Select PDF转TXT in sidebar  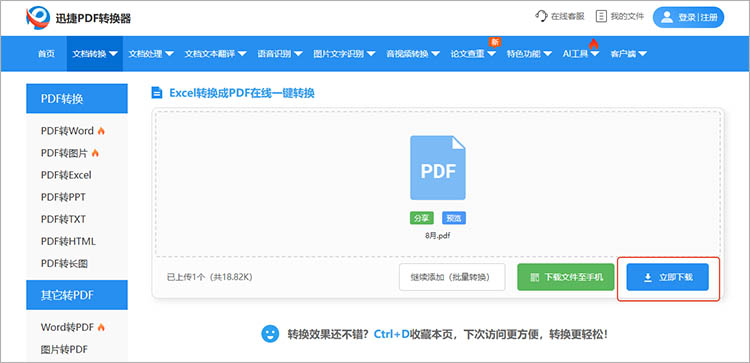(63, 219)
